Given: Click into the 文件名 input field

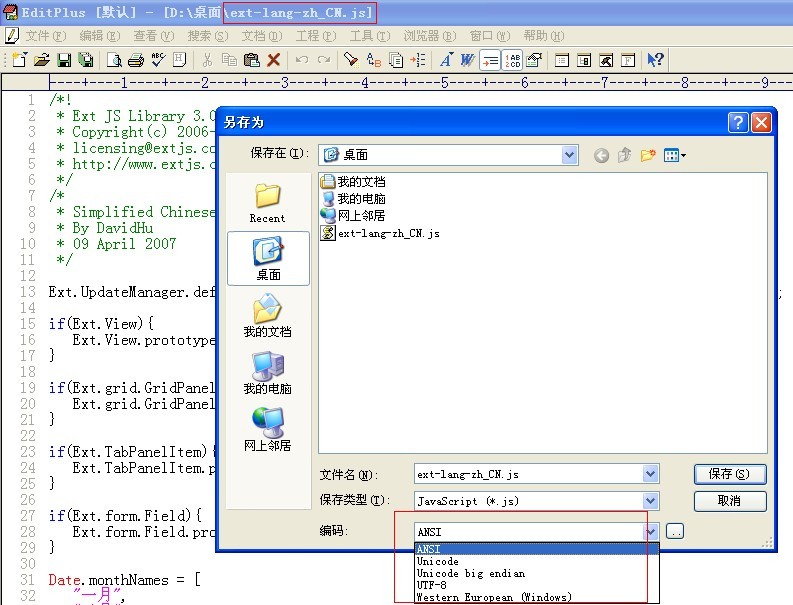Looking at the screenshot, I should 528,474.
